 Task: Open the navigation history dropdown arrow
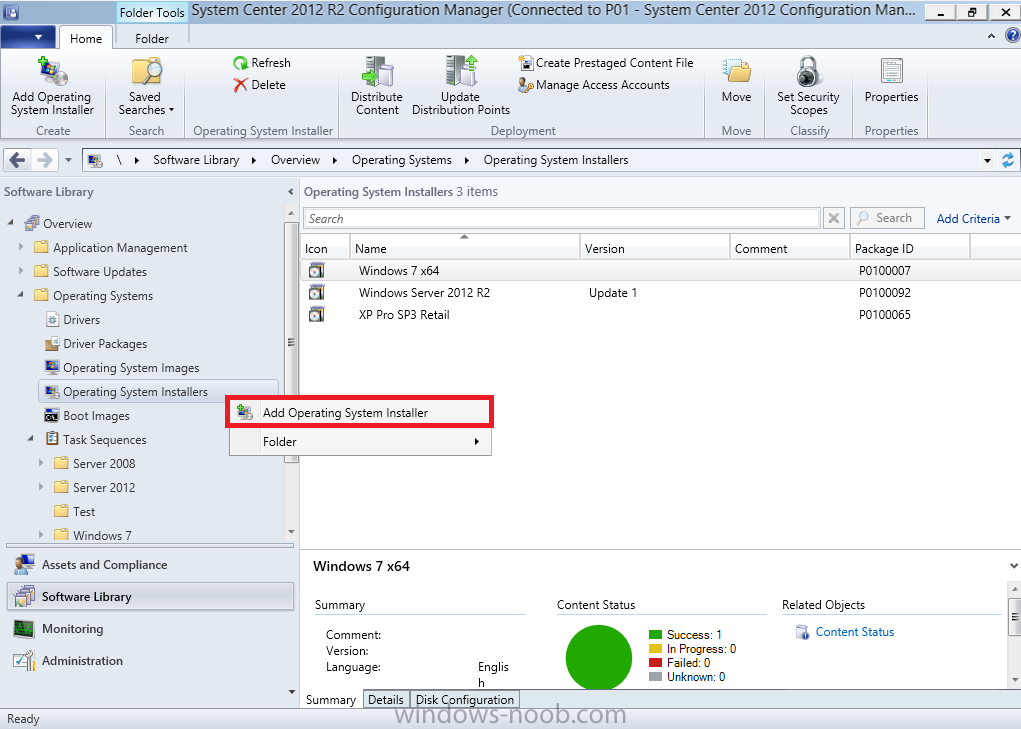(x=68, y=159)
